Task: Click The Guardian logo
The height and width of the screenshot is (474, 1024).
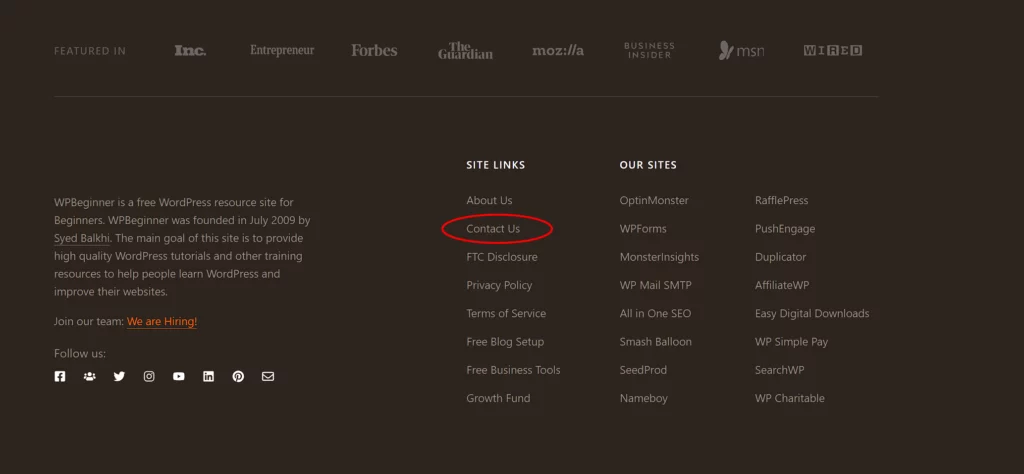Action: pyautogui.click(x=466, y=50)
